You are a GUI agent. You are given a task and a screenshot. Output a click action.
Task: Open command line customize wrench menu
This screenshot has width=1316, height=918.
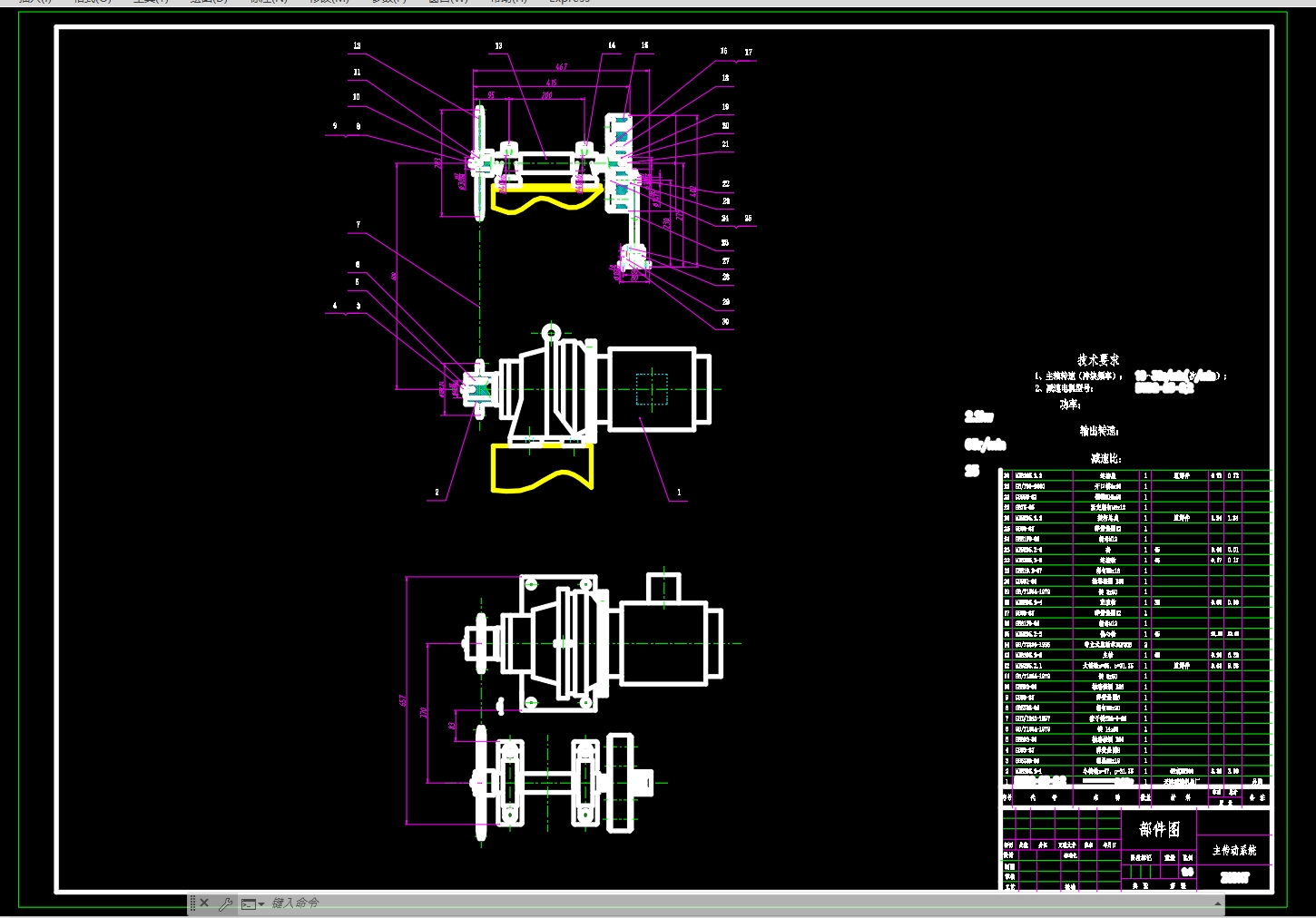tap(225, 903)
